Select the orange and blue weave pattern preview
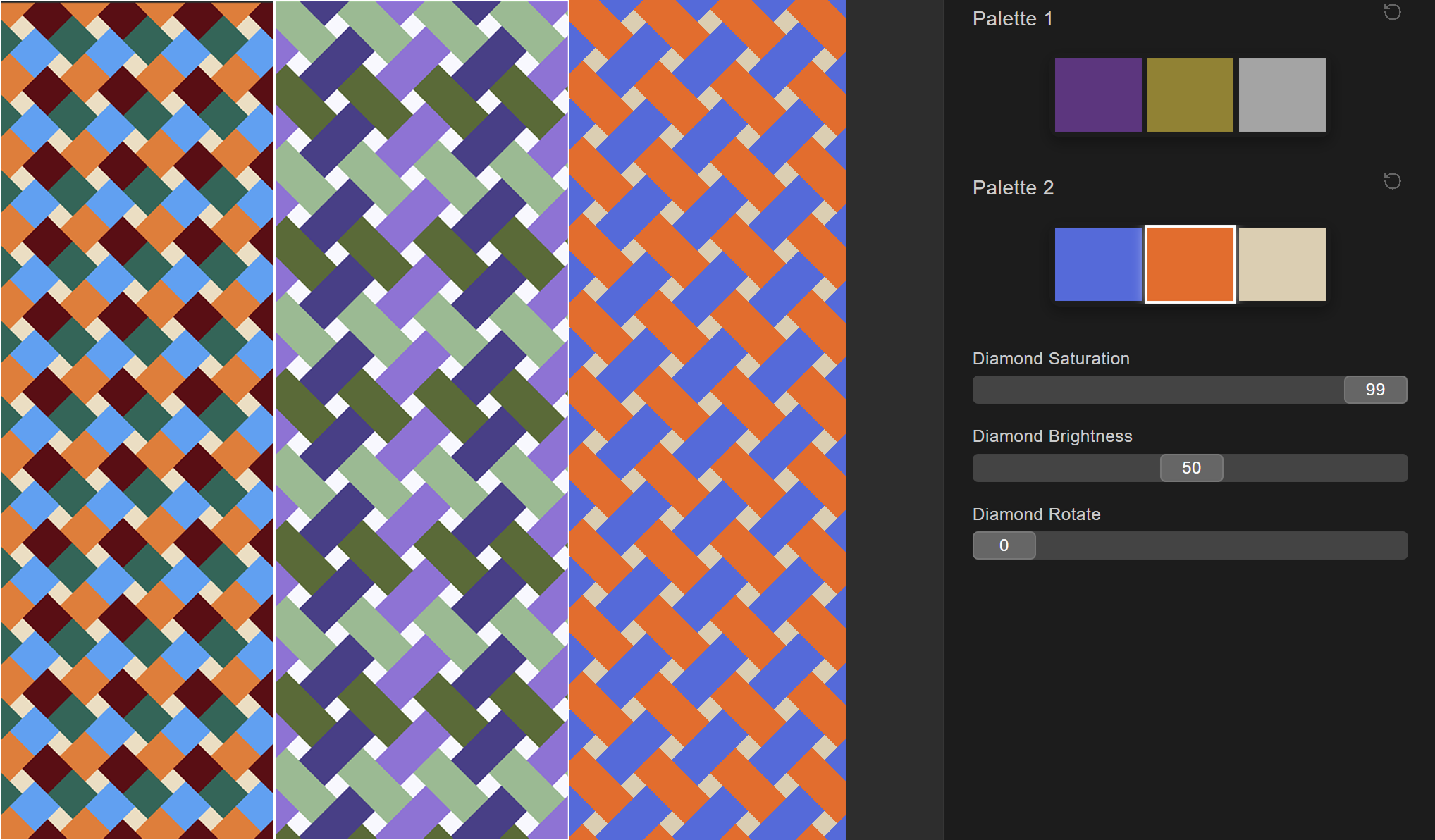Screen dimensions: 1435x840 point(707,420)
